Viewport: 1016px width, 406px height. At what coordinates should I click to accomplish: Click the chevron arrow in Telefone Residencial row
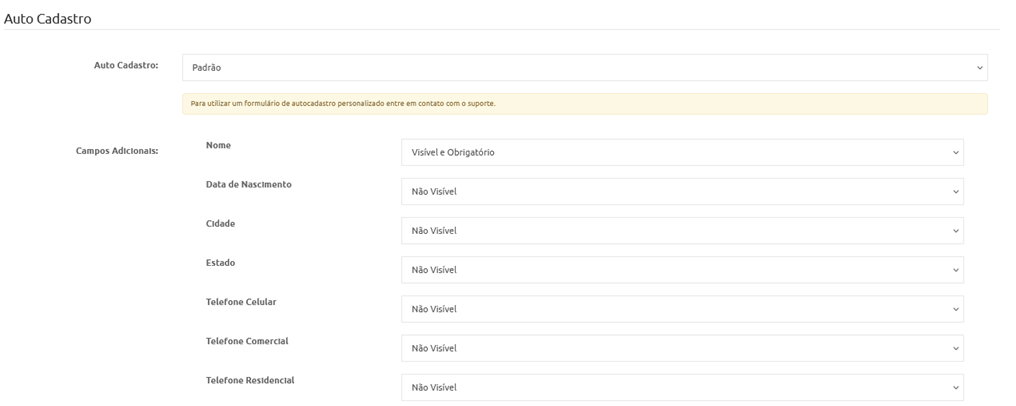click(x=955, y=387)
